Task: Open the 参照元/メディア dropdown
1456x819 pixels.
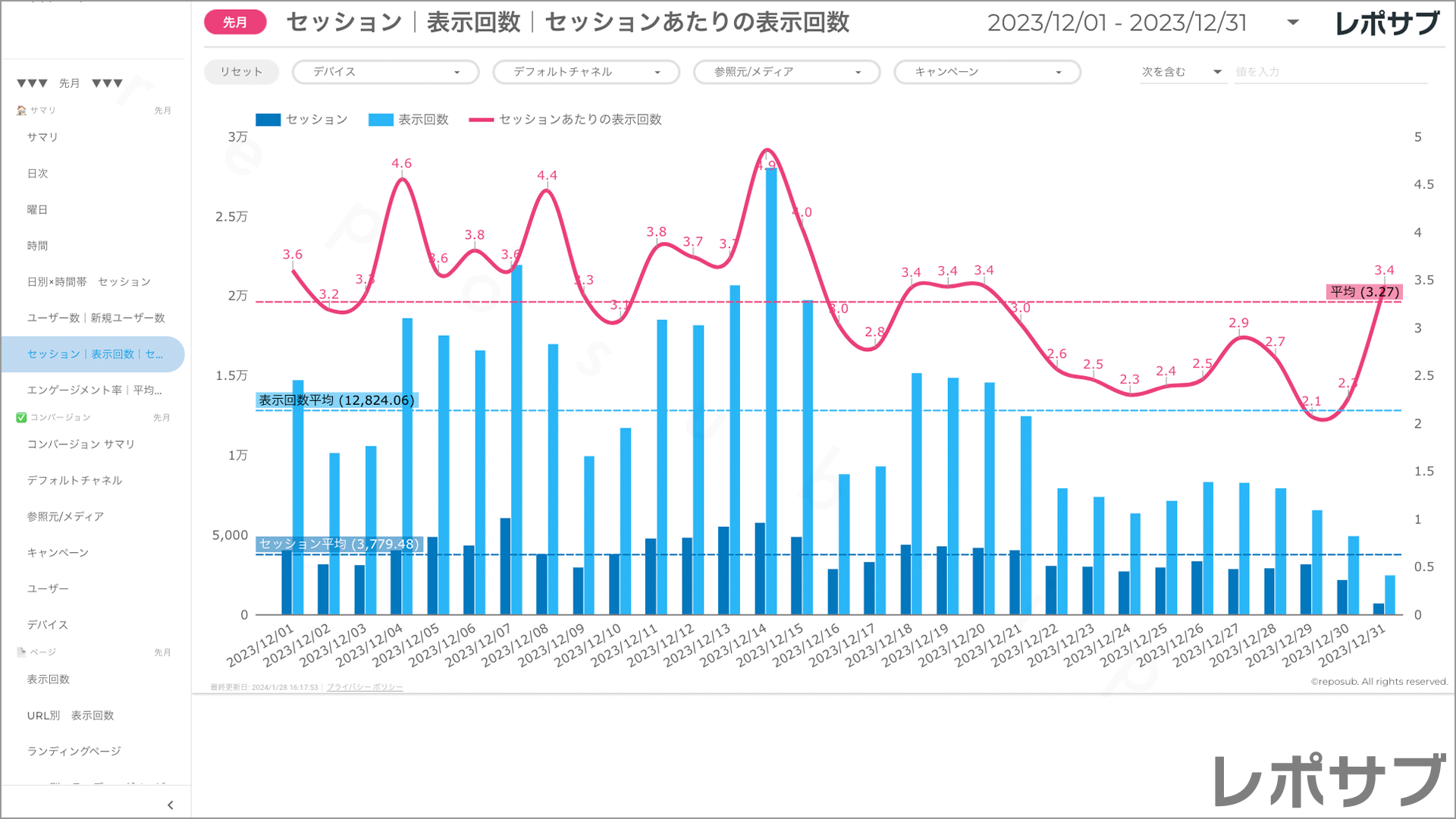Action: pos(786,72)
